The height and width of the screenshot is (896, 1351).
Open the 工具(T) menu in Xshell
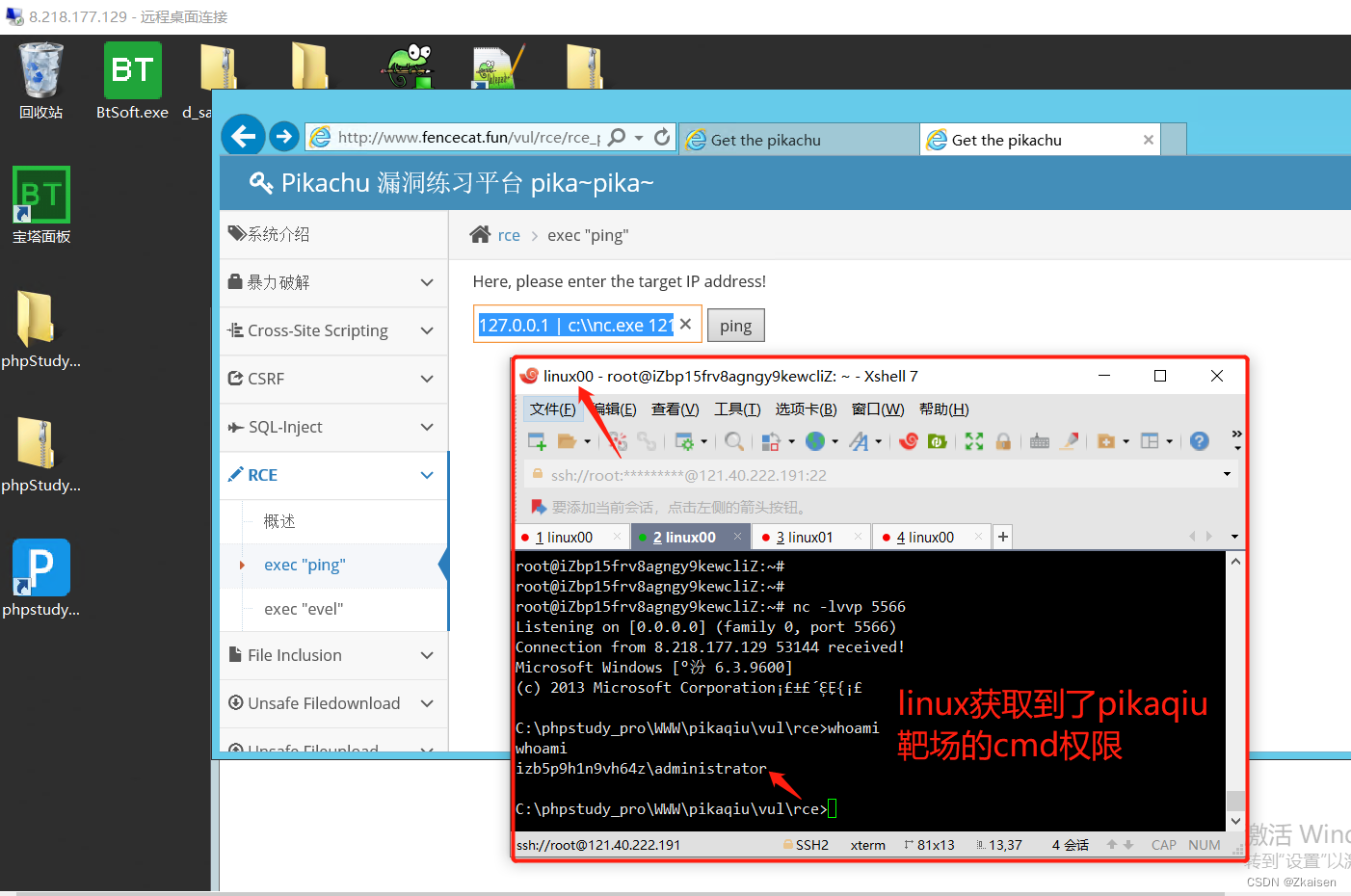pyautogui.click(x=737, y=409)
